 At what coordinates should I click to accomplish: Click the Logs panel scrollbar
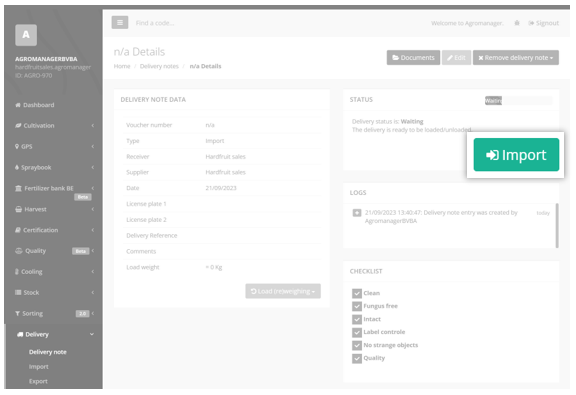click(x=557, y=226)
